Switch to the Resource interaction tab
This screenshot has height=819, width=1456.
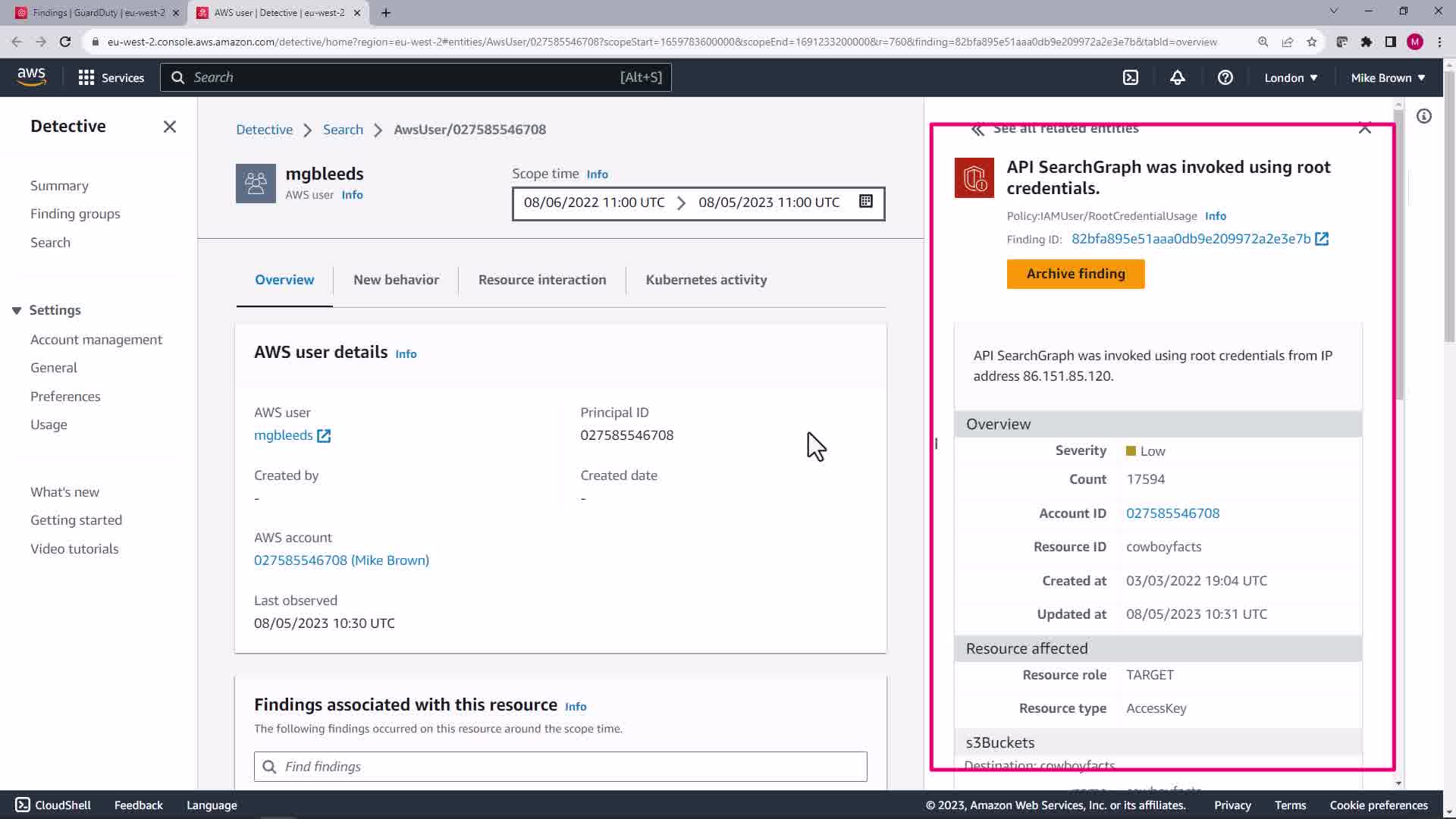[541, 280]
